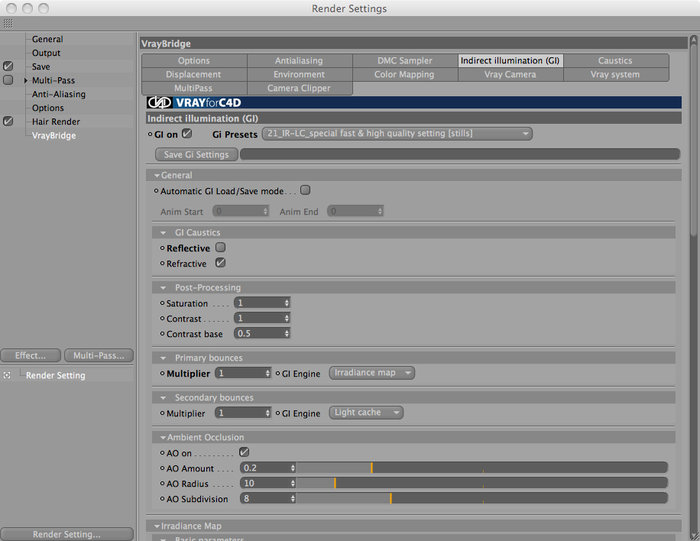Screen dimensions: 700x541
Task: Toggle the GI on checkbox
Action: coord(187,133)
